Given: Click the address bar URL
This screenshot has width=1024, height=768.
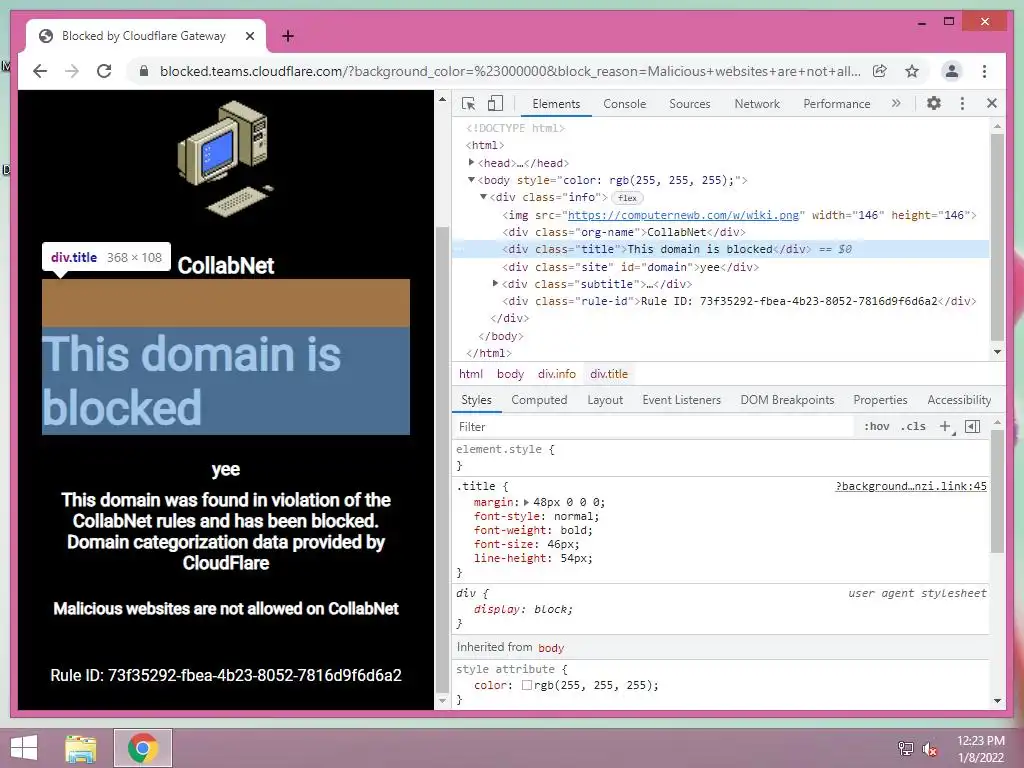Looking at the screenshot, I should 509,71.
